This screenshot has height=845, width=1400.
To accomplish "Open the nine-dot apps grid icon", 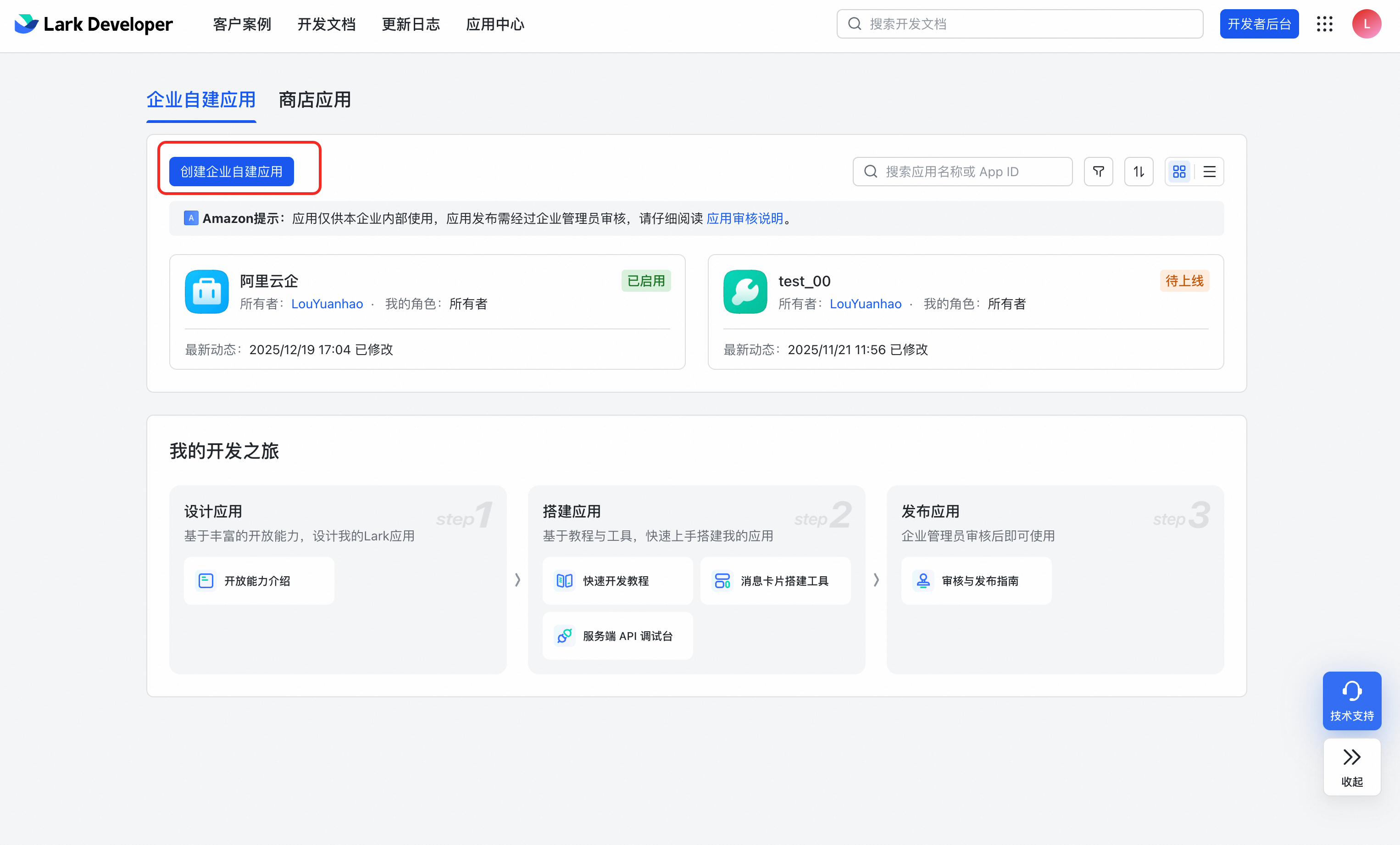I will tap(1324, 24).
